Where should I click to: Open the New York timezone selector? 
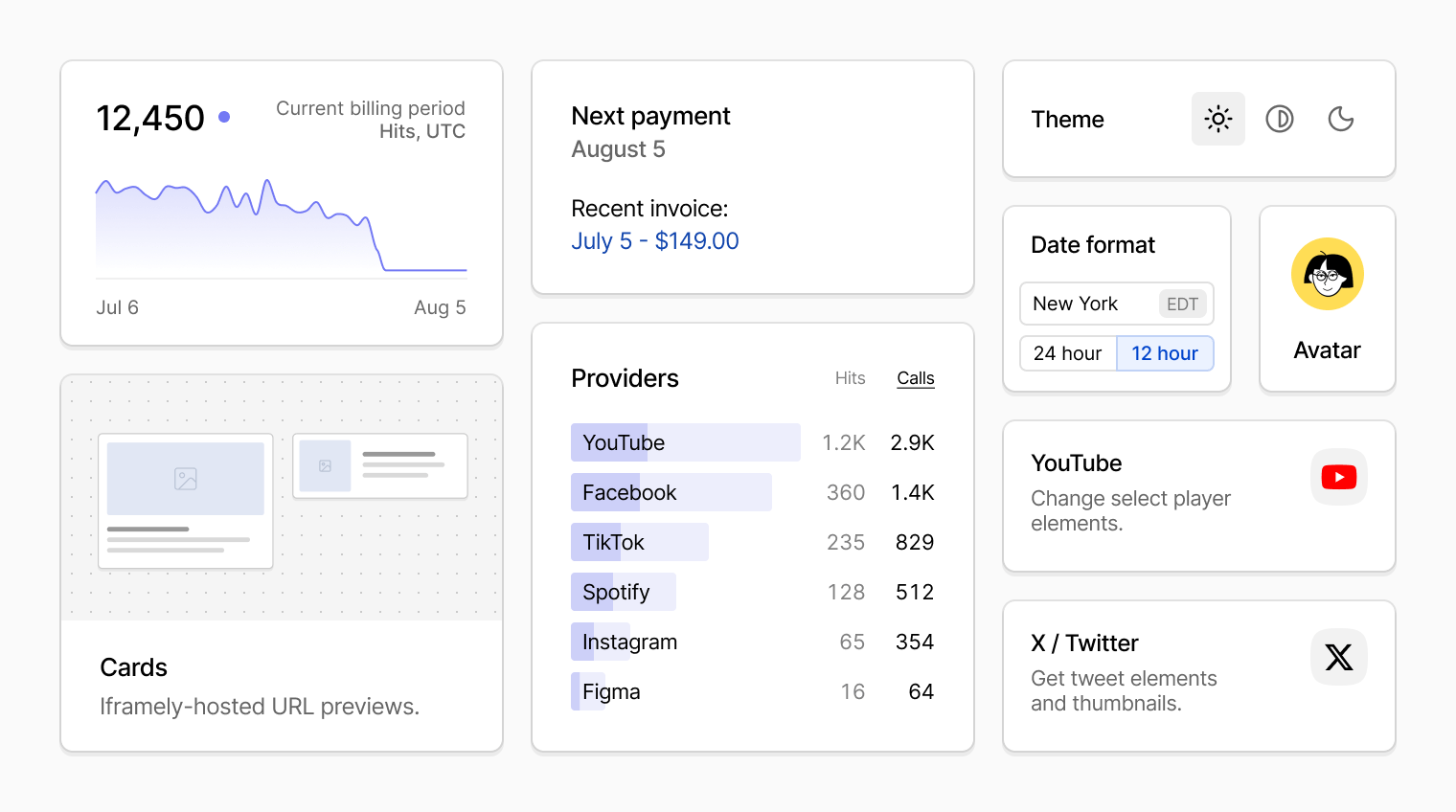(x=1117, y=304)
